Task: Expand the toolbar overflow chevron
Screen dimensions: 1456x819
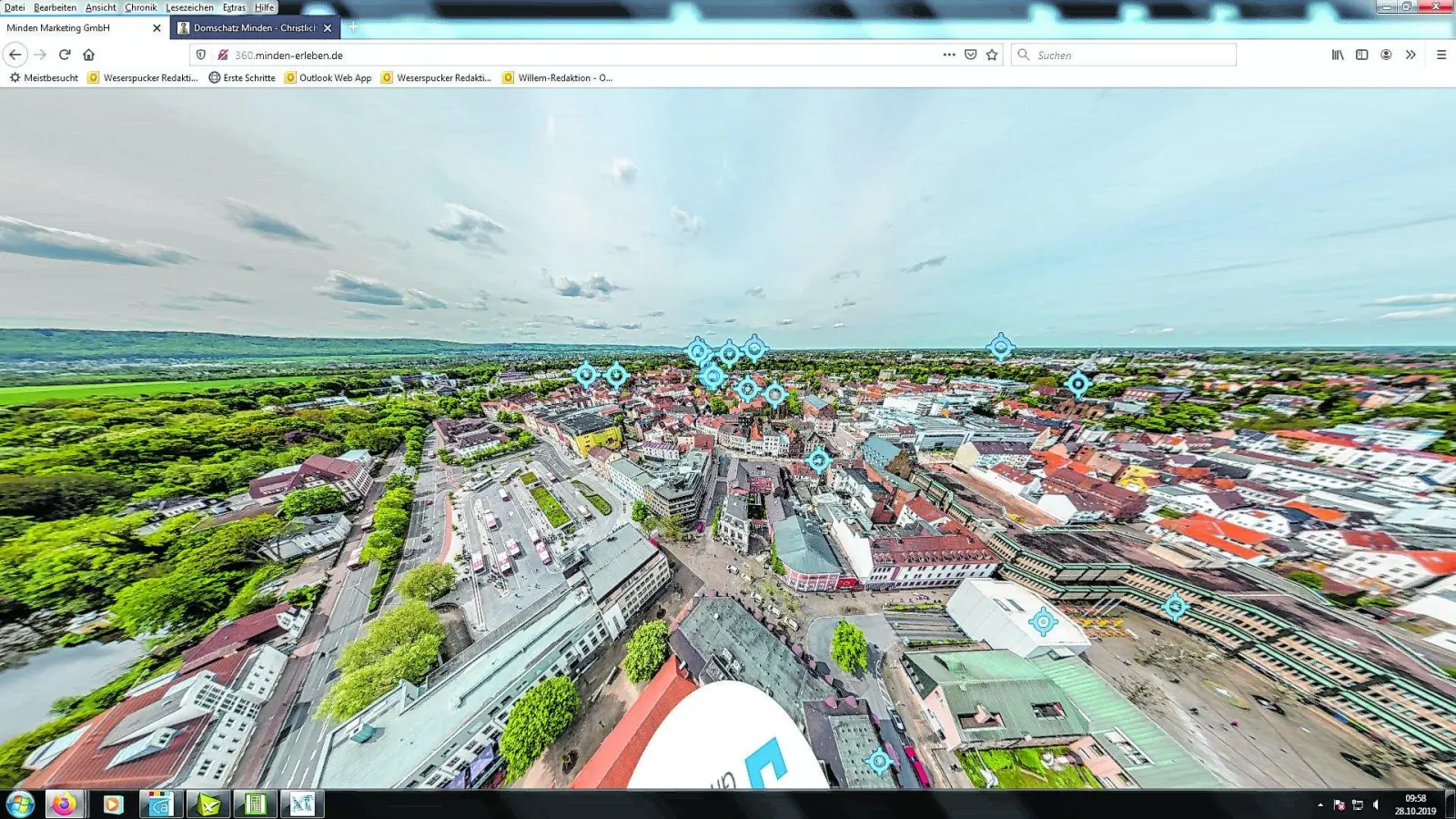Action: tap(1411, 55)
